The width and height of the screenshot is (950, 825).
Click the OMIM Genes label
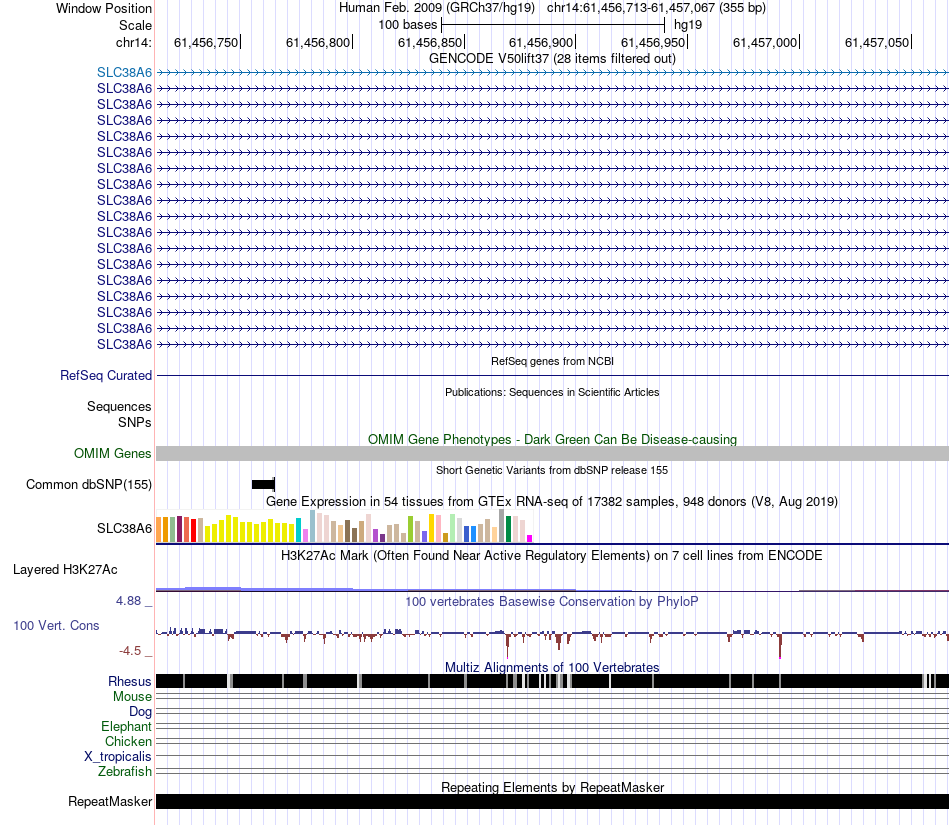pyautogui.click(x=112, y=453)
